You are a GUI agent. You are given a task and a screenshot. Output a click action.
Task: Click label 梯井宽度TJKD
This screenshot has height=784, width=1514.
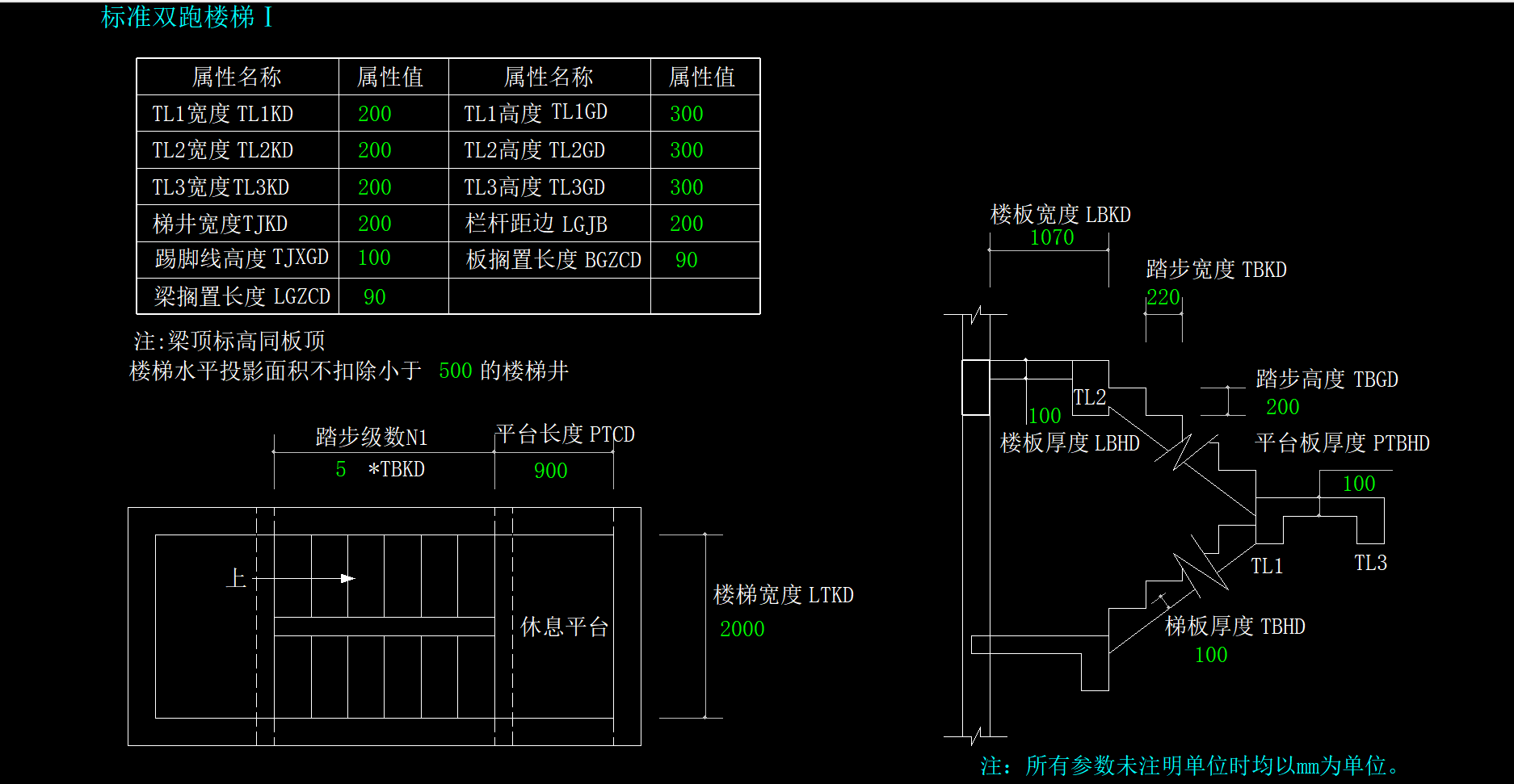221,224
